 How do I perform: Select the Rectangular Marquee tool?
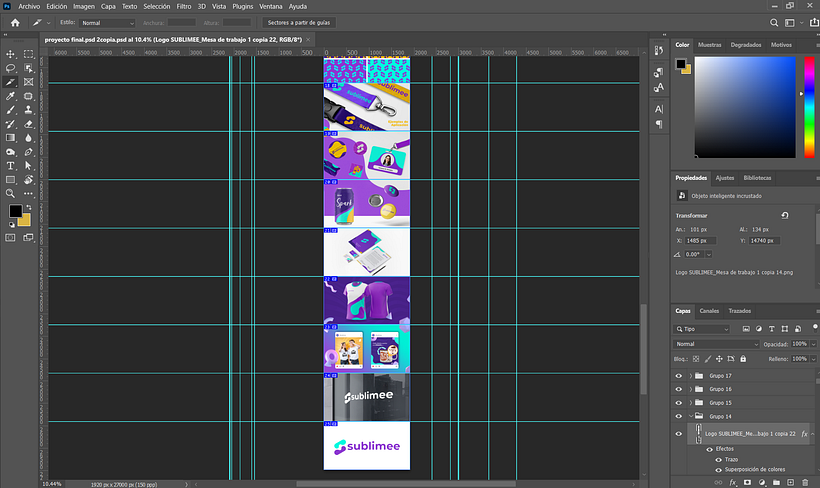pos(28,54)
